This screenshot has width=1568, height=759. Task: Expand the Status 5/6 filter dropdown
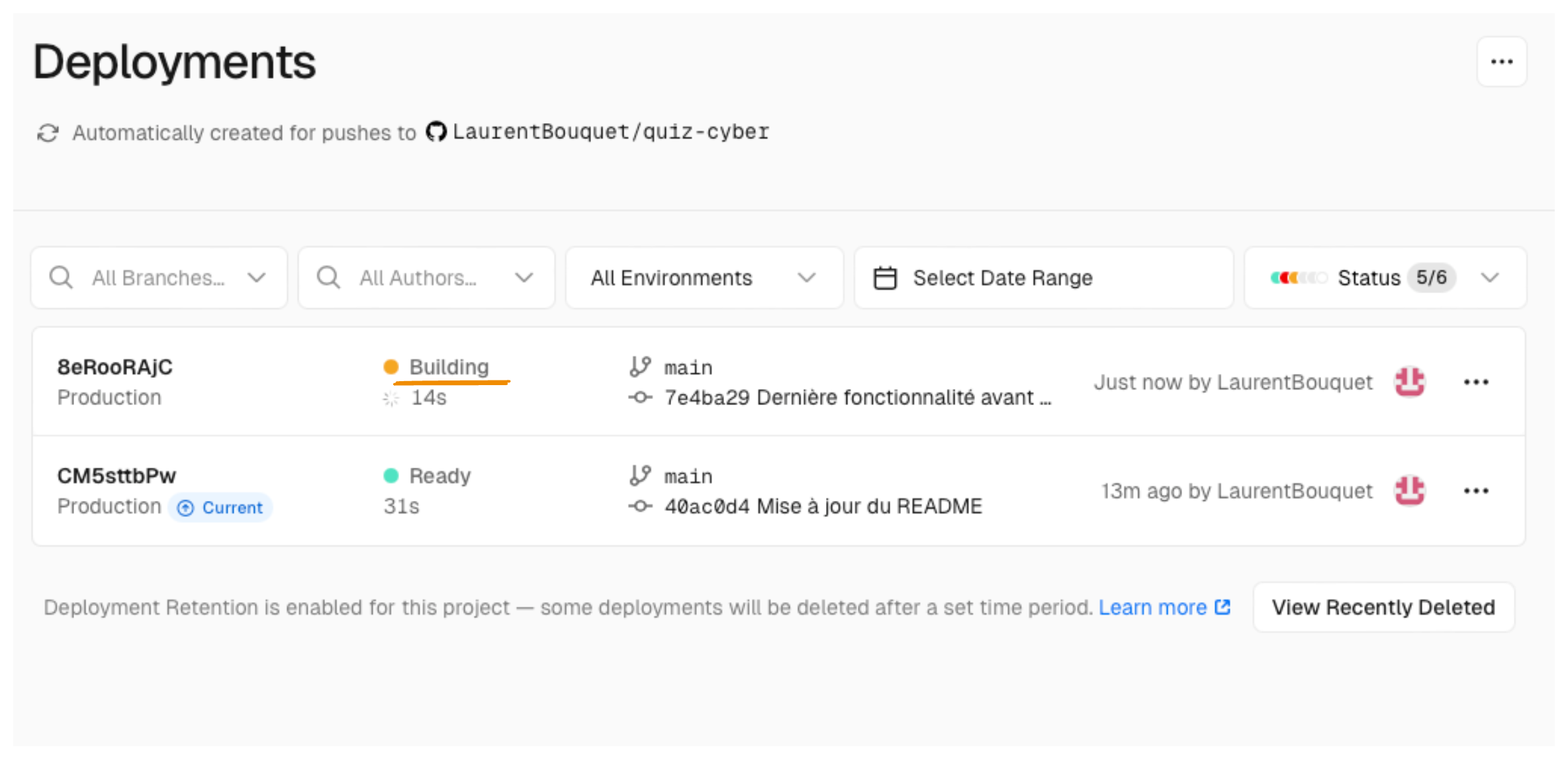1490,277
